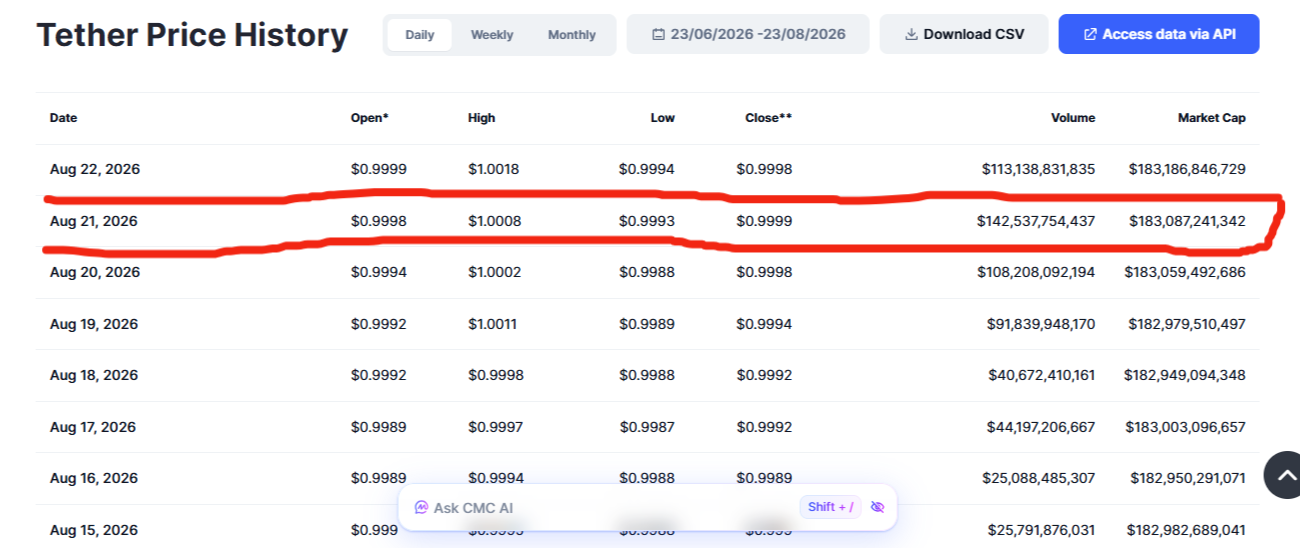
Task: Select the Aug 20, 2026 date cell
Action: pyautogui.click(x=95, y=272)
